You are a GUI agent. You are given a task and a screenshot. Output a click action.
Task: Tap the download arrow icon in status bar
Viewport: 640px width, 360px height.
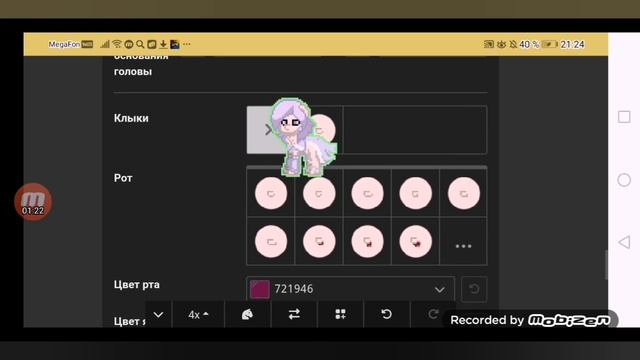pos(163,44)
